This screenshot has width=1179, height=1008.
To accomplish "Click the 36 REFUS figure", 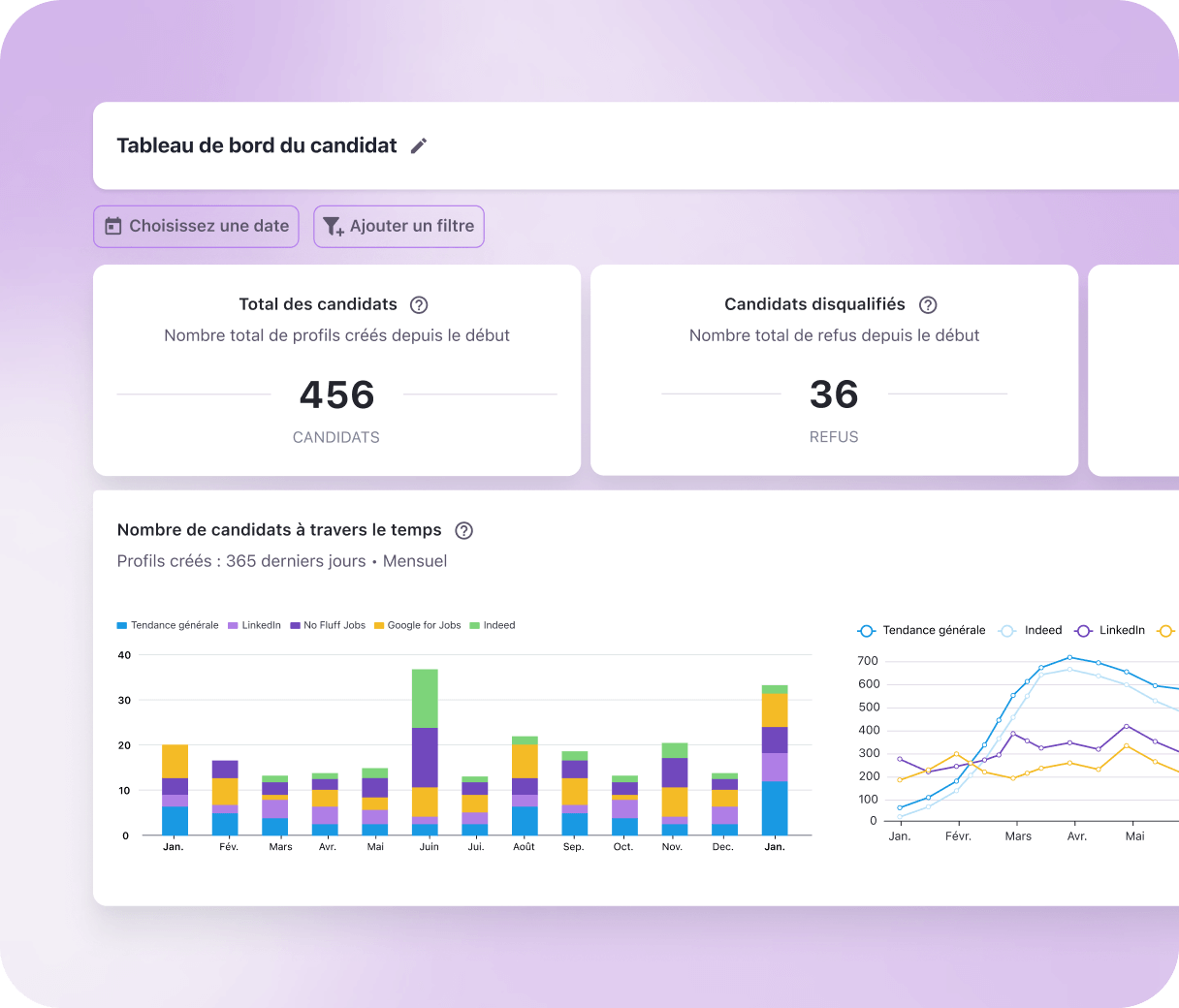I will 834,394.
